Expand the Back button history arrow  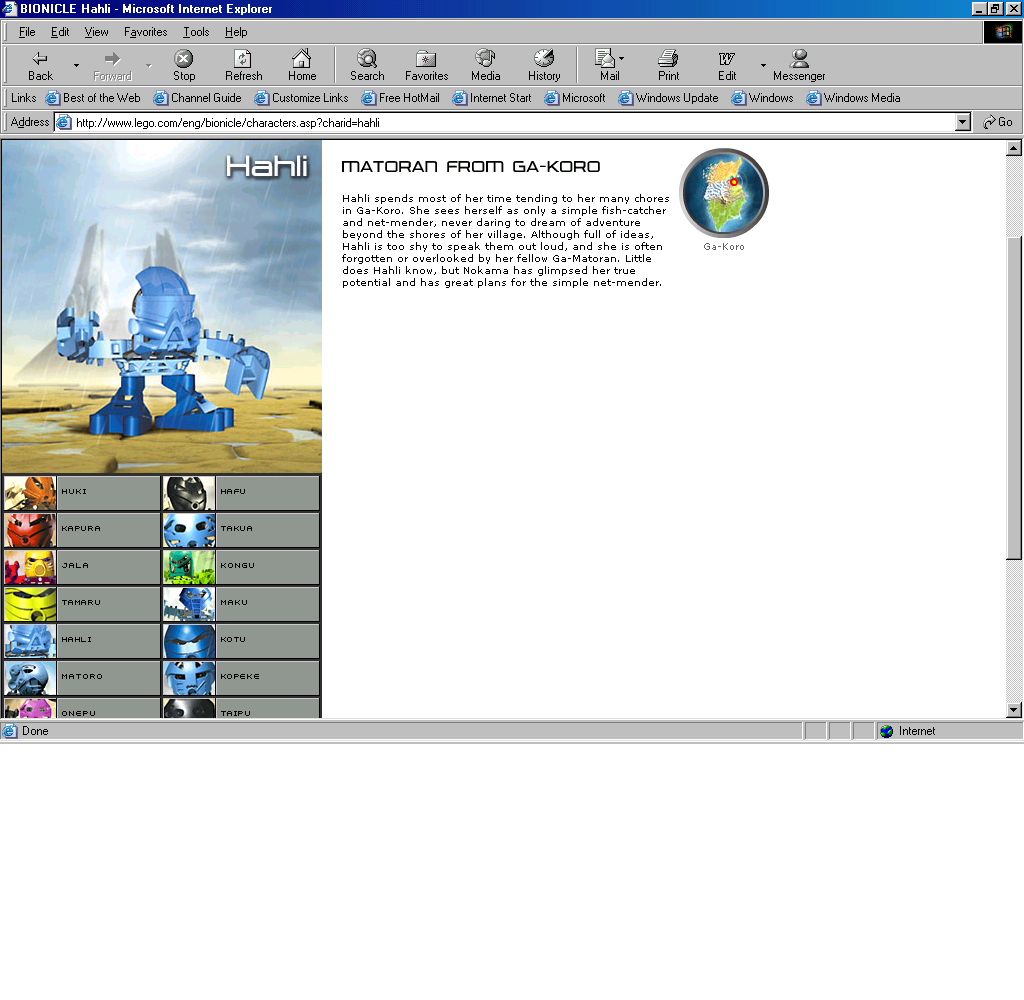(76, 66)
